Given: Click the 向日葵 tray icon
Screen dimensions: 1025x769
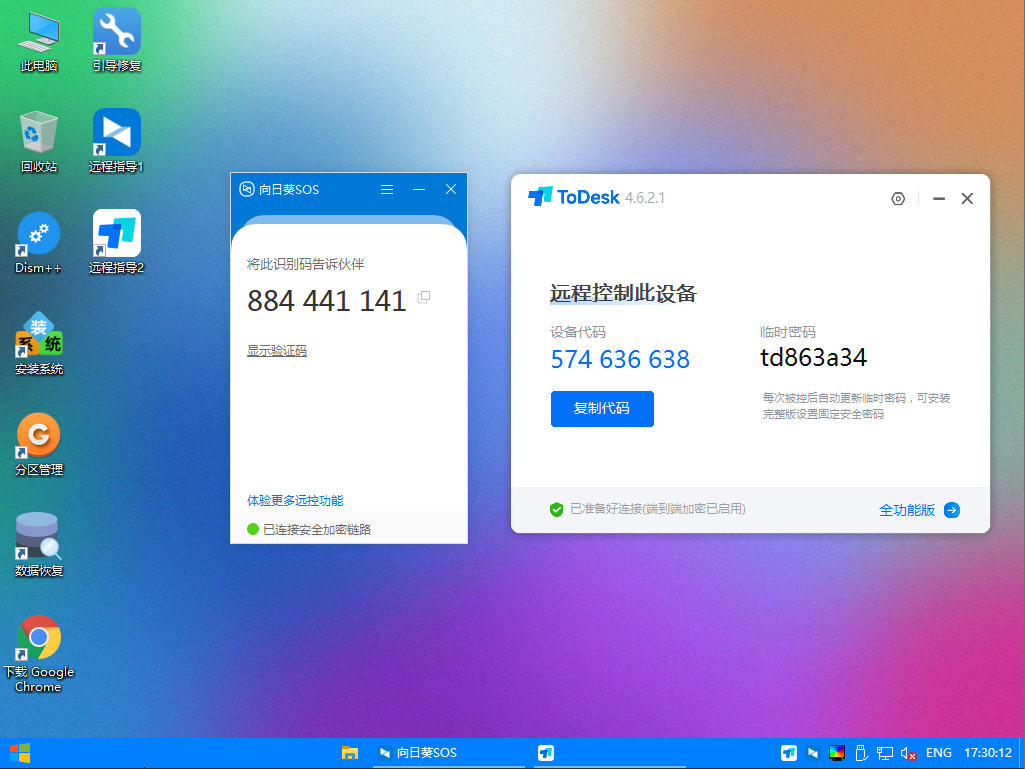Looking at the screenshot, I should pyautogui.click(x=813, y=753).
